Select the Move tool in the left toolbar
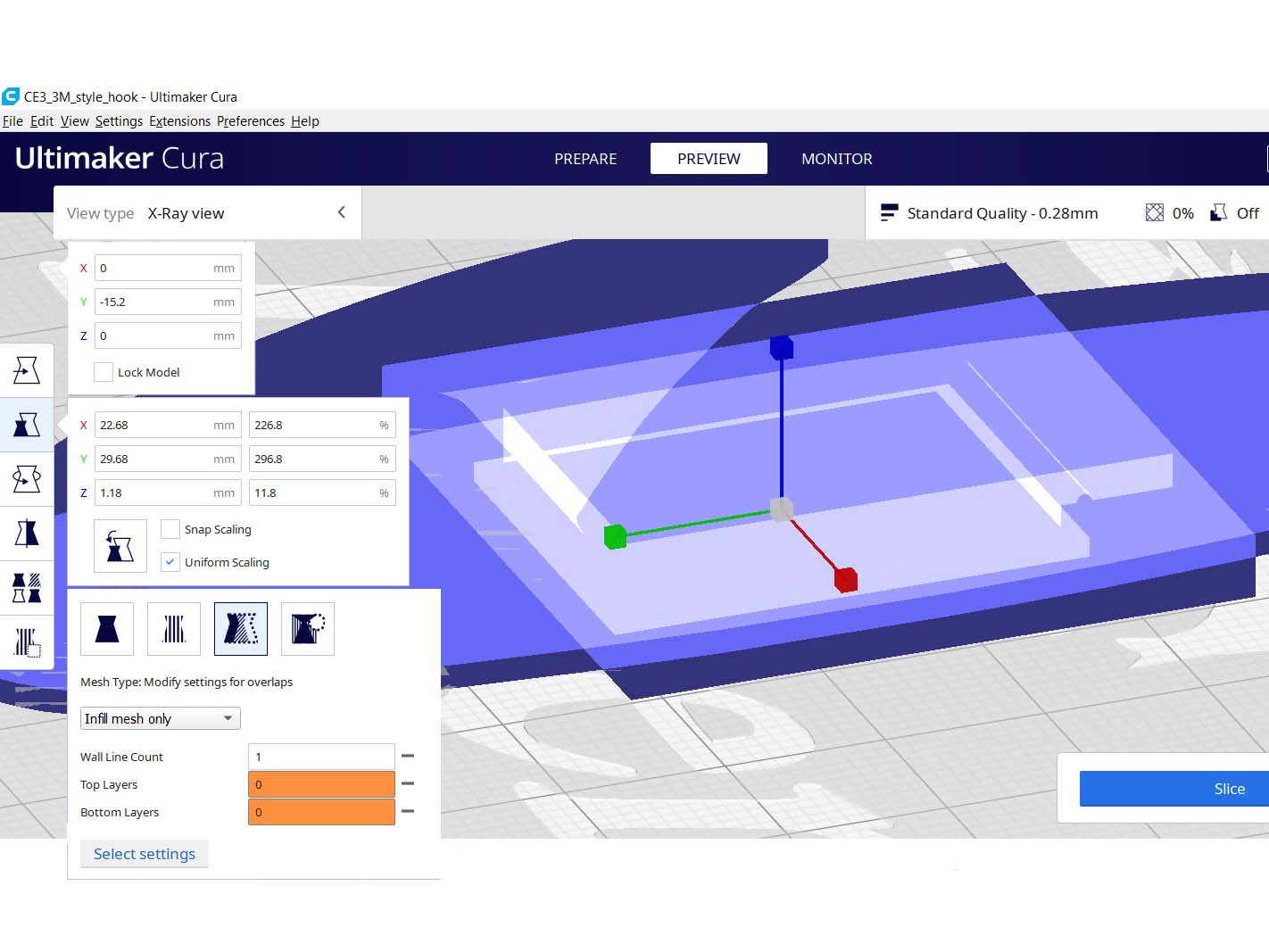Screen dimensions: 1269x952 coord(27,369)
